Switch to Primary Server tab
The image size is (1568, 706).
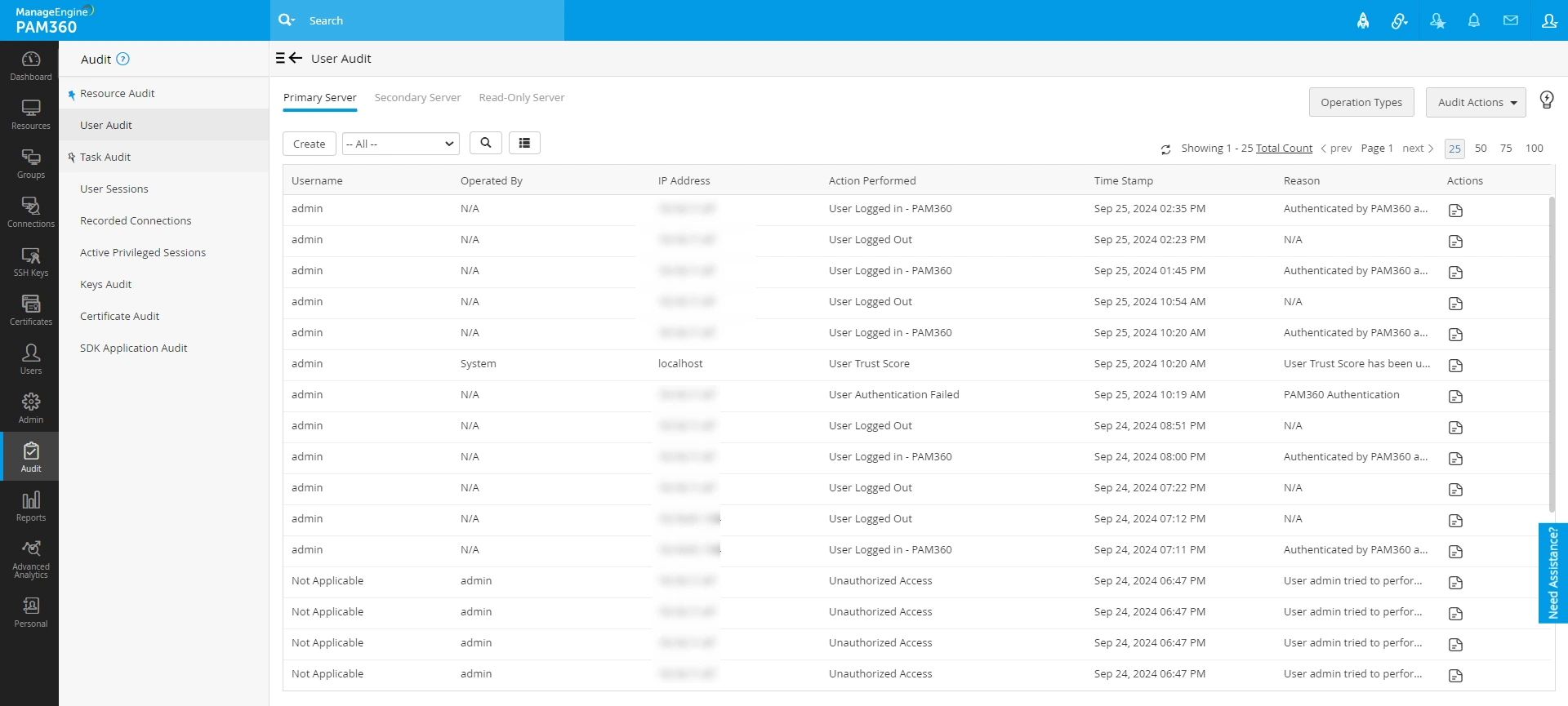pos(320,97)
